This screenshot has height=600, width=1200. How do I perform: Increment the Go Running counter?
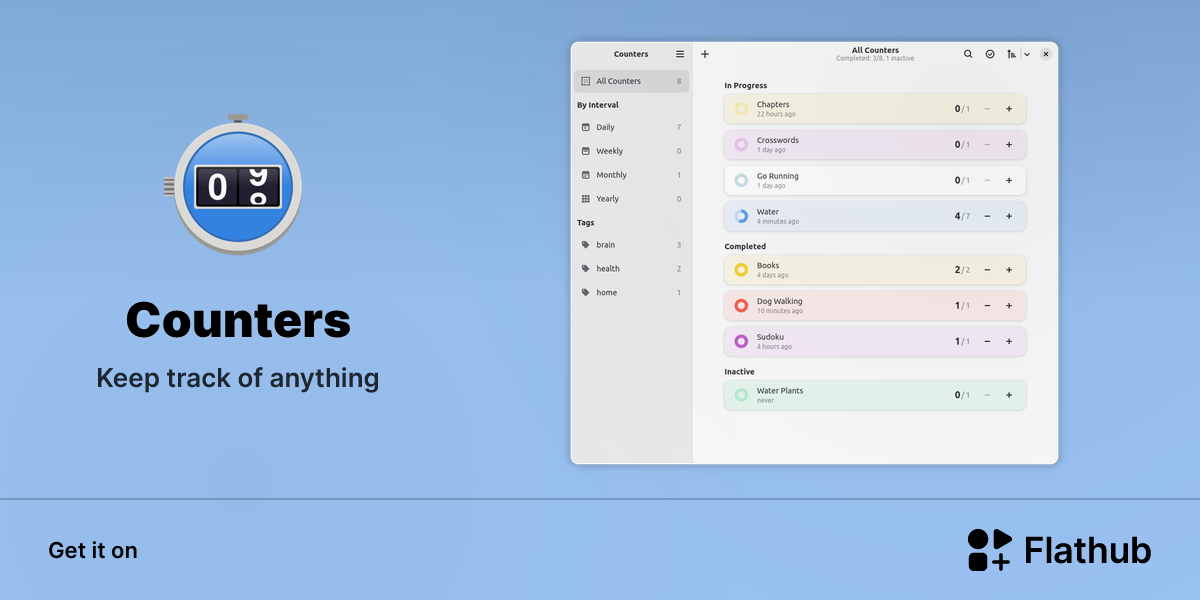(x=1009, y=181)
